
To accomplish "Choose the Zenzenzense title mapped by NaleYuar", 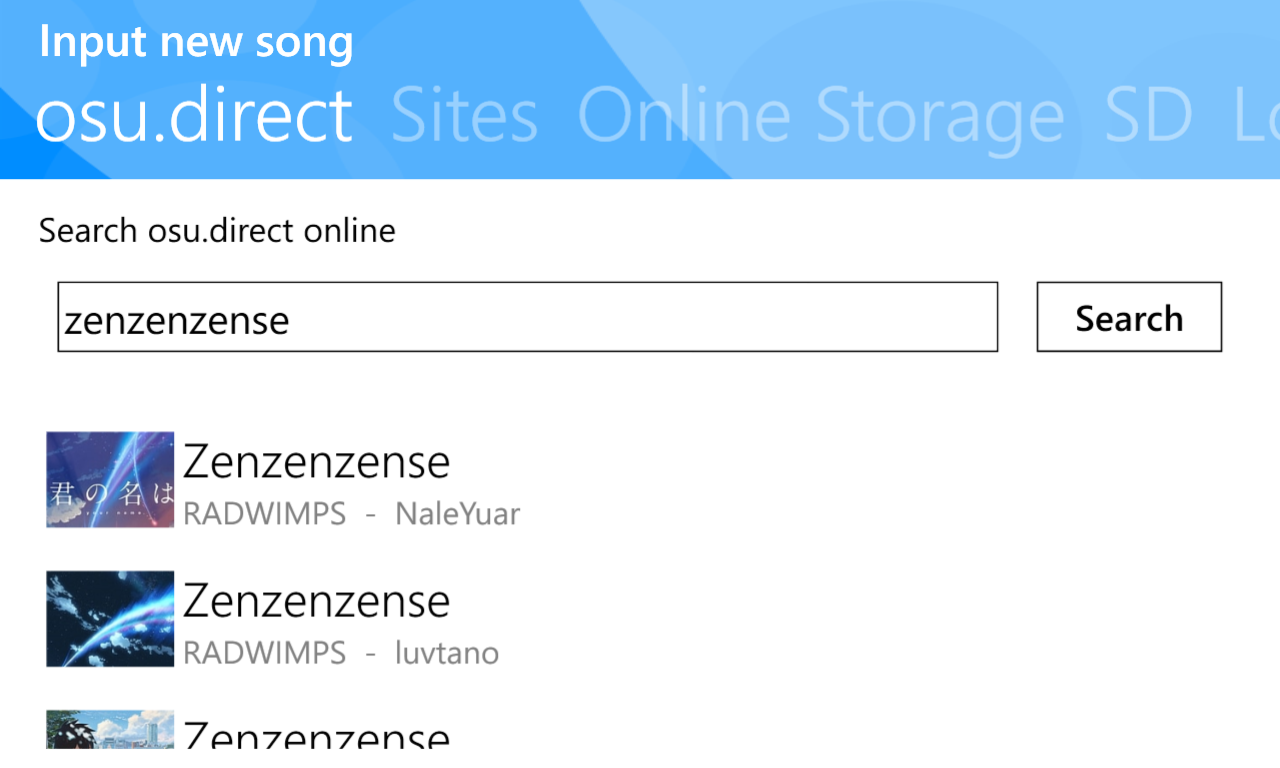I will click(x=316, y=461).
